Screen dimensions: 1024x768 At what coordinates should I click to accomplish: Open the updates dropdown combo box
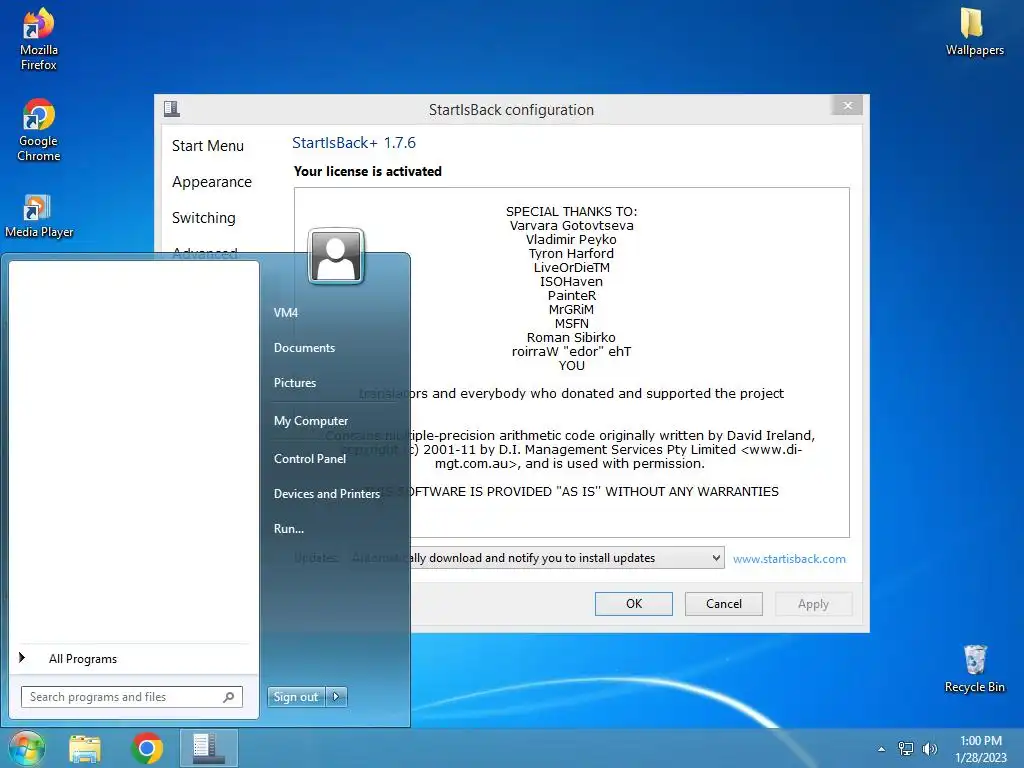click(x=537, y=558)
